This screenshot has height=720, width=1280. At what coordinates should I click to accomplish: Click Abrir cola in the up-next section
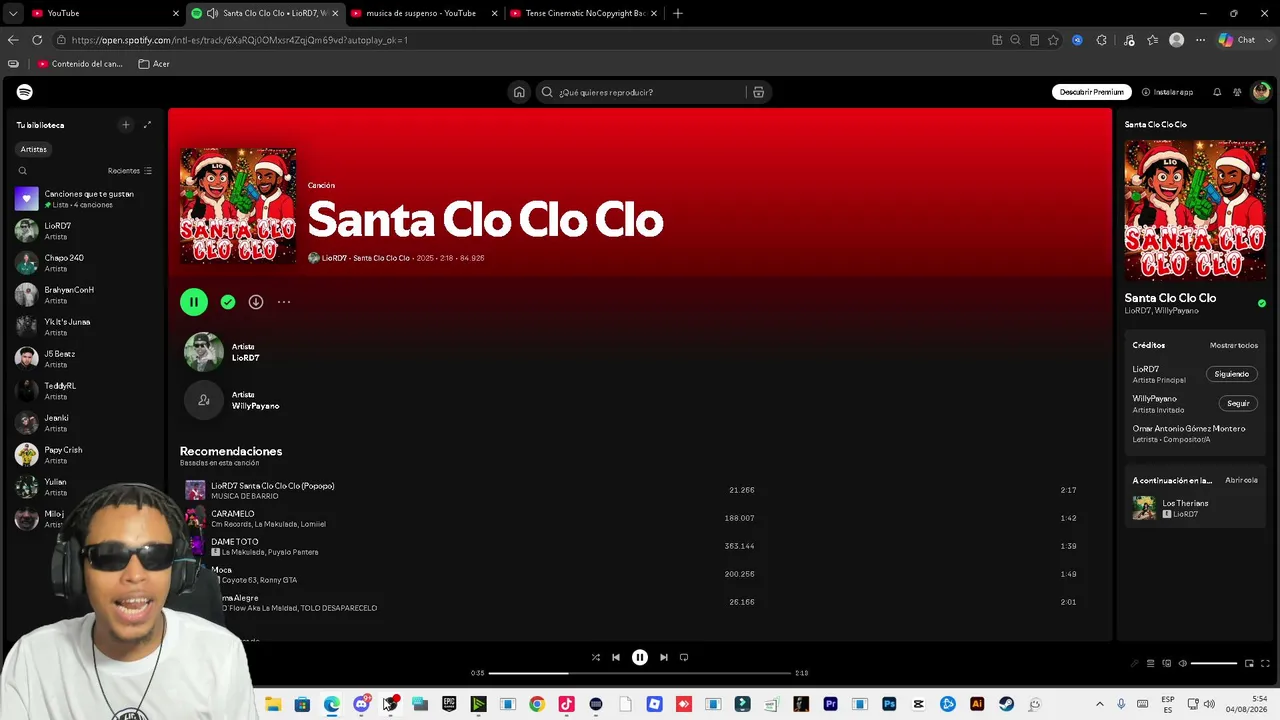click(x=1241, y=480)
